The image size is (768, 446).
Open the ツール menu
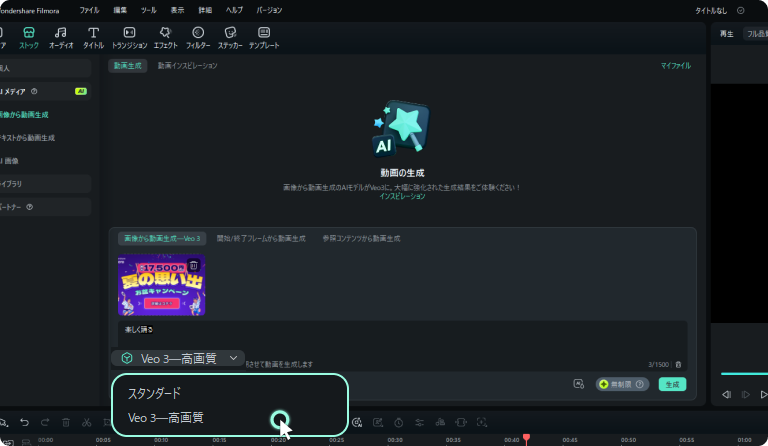point(148,10)
